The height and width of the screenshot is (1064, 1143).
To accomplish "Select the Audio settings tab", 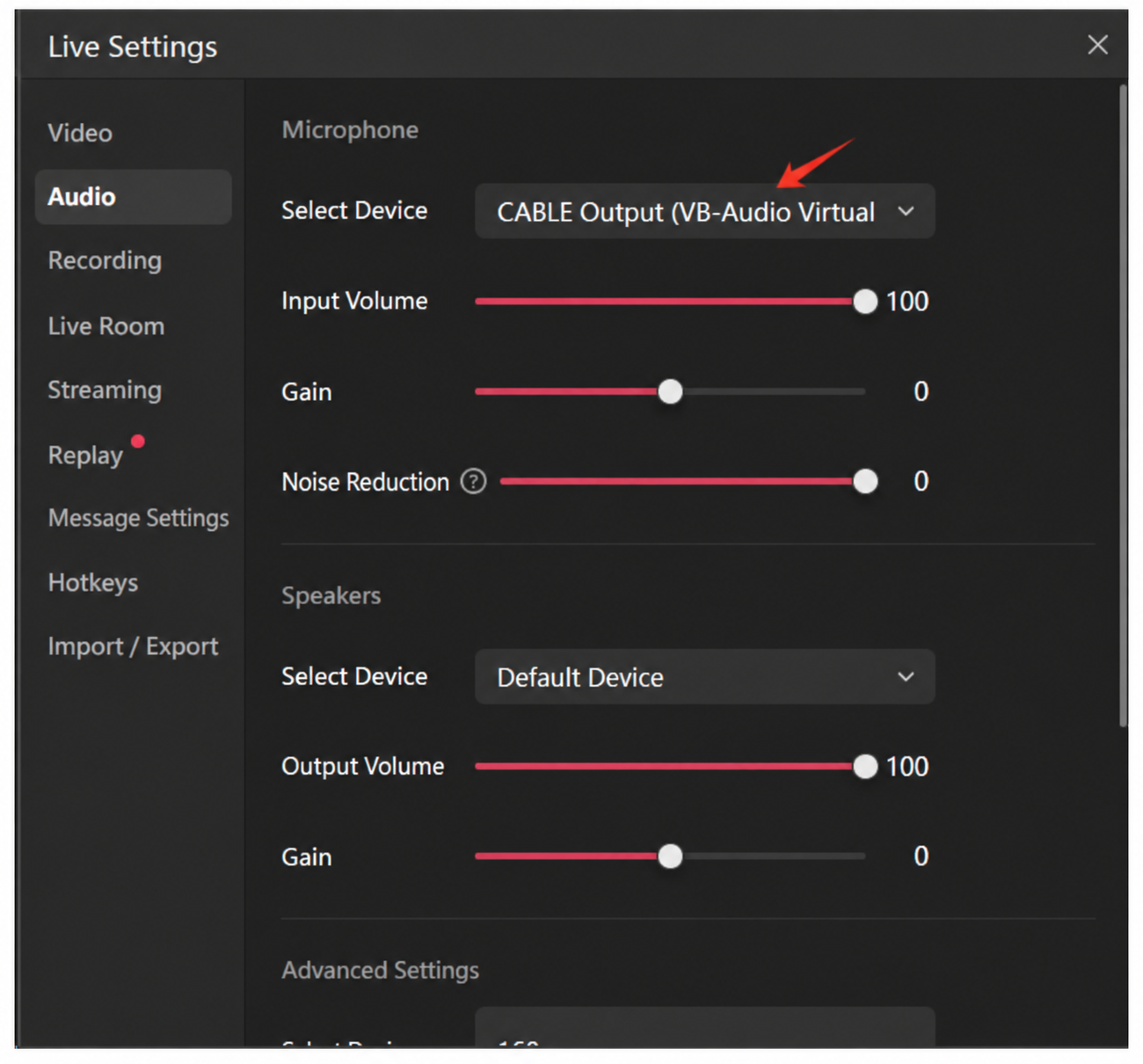I will [x=134, y=197].
